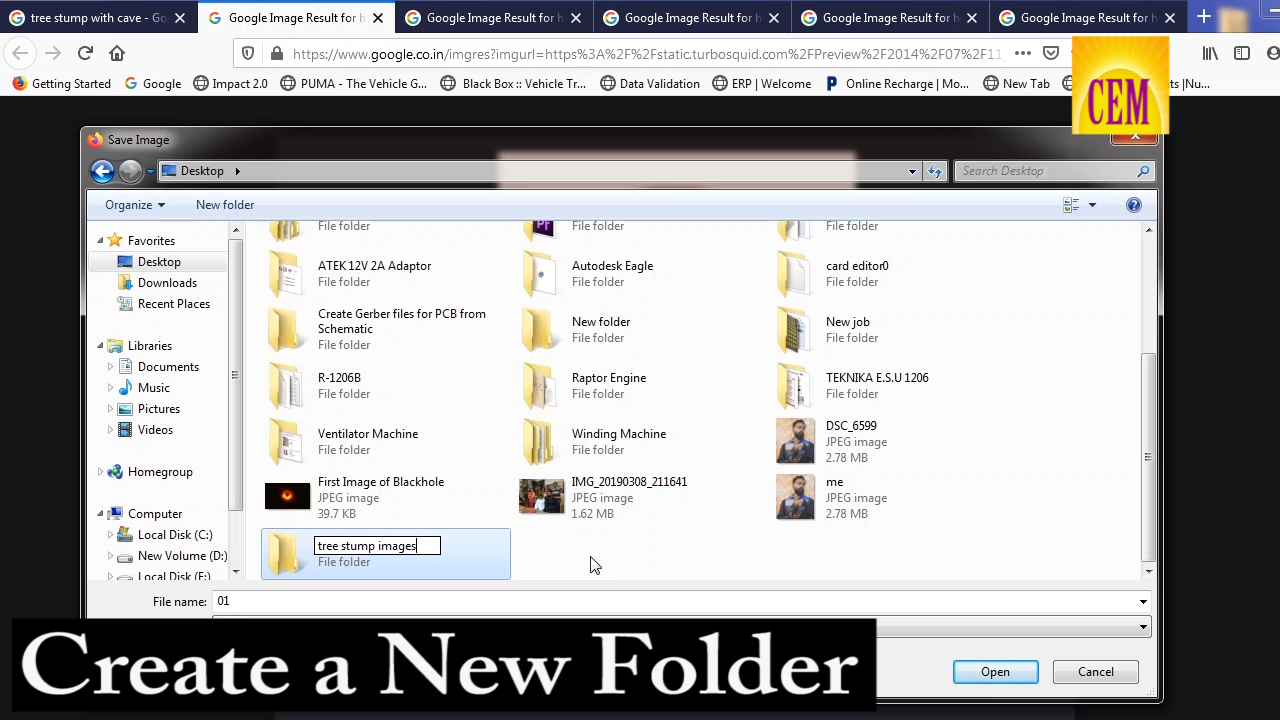Open the view options dropdown arrow
The width and height of the screenshot is (1280, 720).
(1092, 205)
